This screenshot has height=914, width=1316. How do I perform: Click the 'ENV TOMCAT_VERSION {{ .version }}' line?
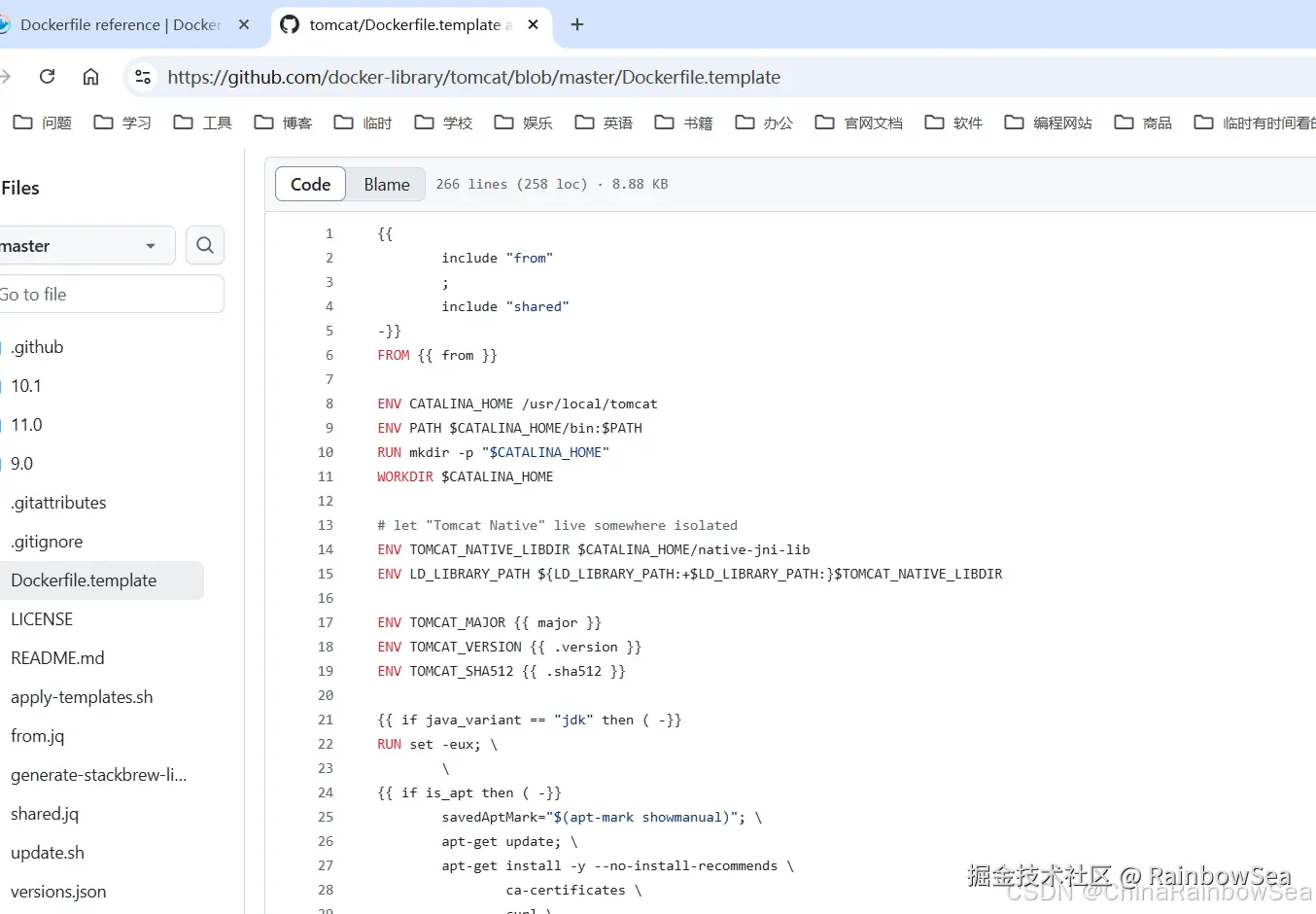(x=509, y=647)
